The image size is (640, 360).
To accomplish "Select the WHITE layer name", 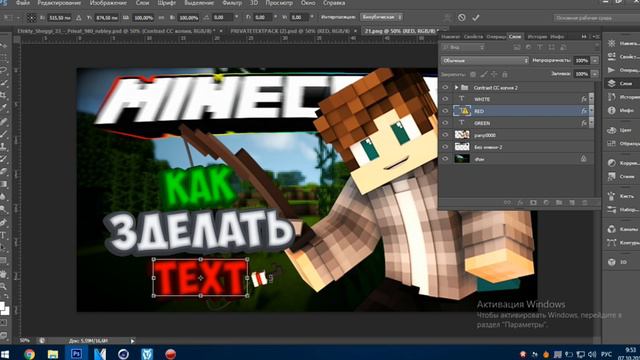I will click(x=482, y=99).
